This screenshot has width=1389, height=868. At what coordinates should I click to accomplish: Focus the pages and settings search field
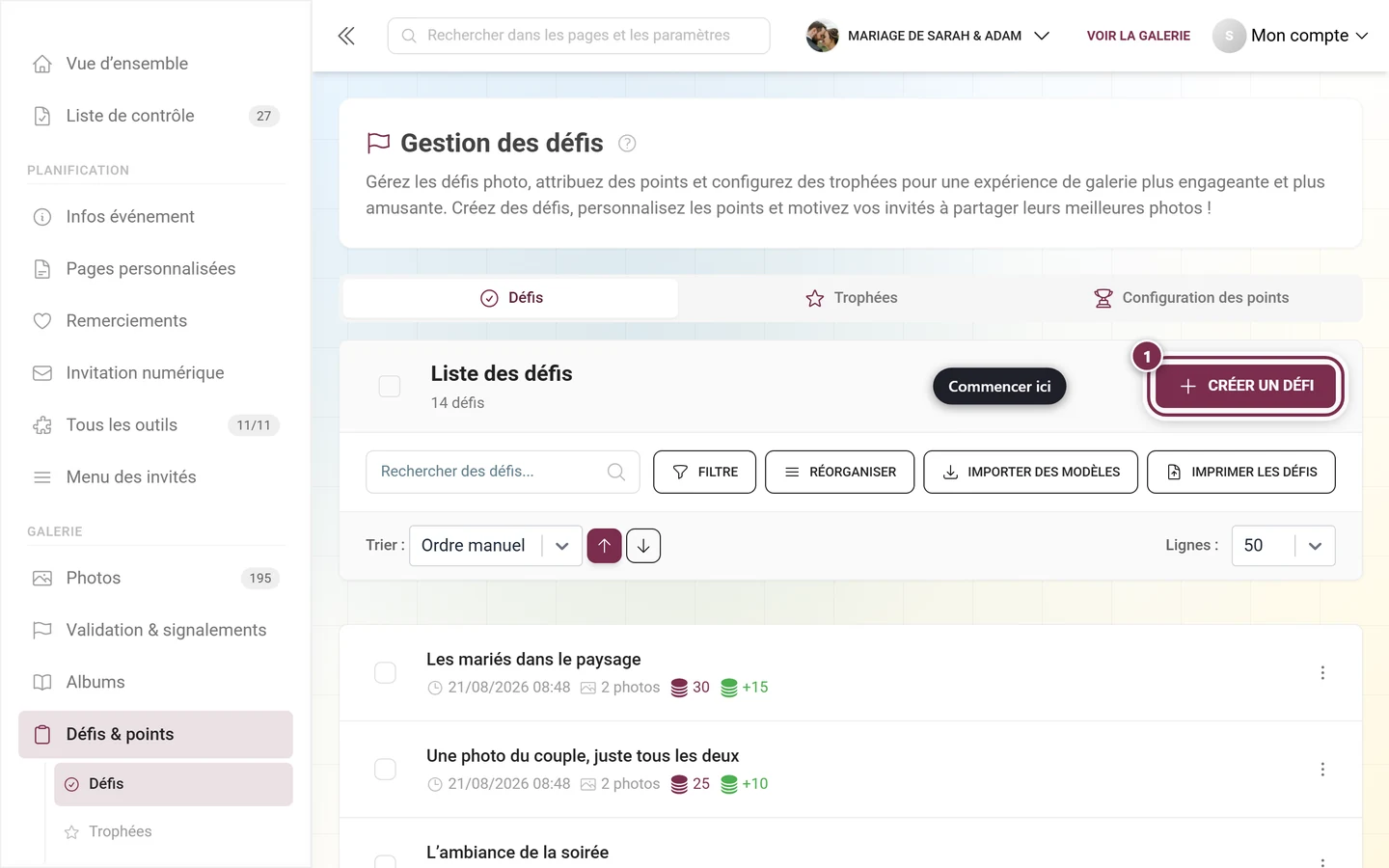(579, 36)
